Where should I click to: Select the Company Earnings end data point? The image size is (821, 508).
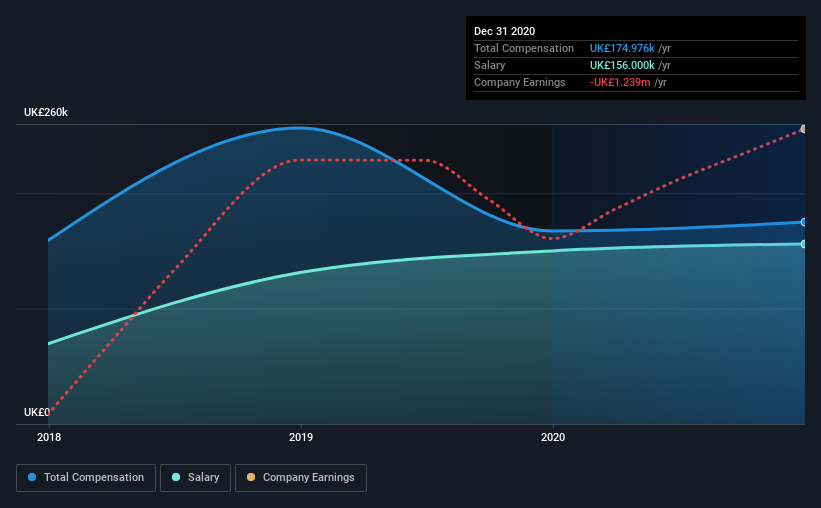803,129
